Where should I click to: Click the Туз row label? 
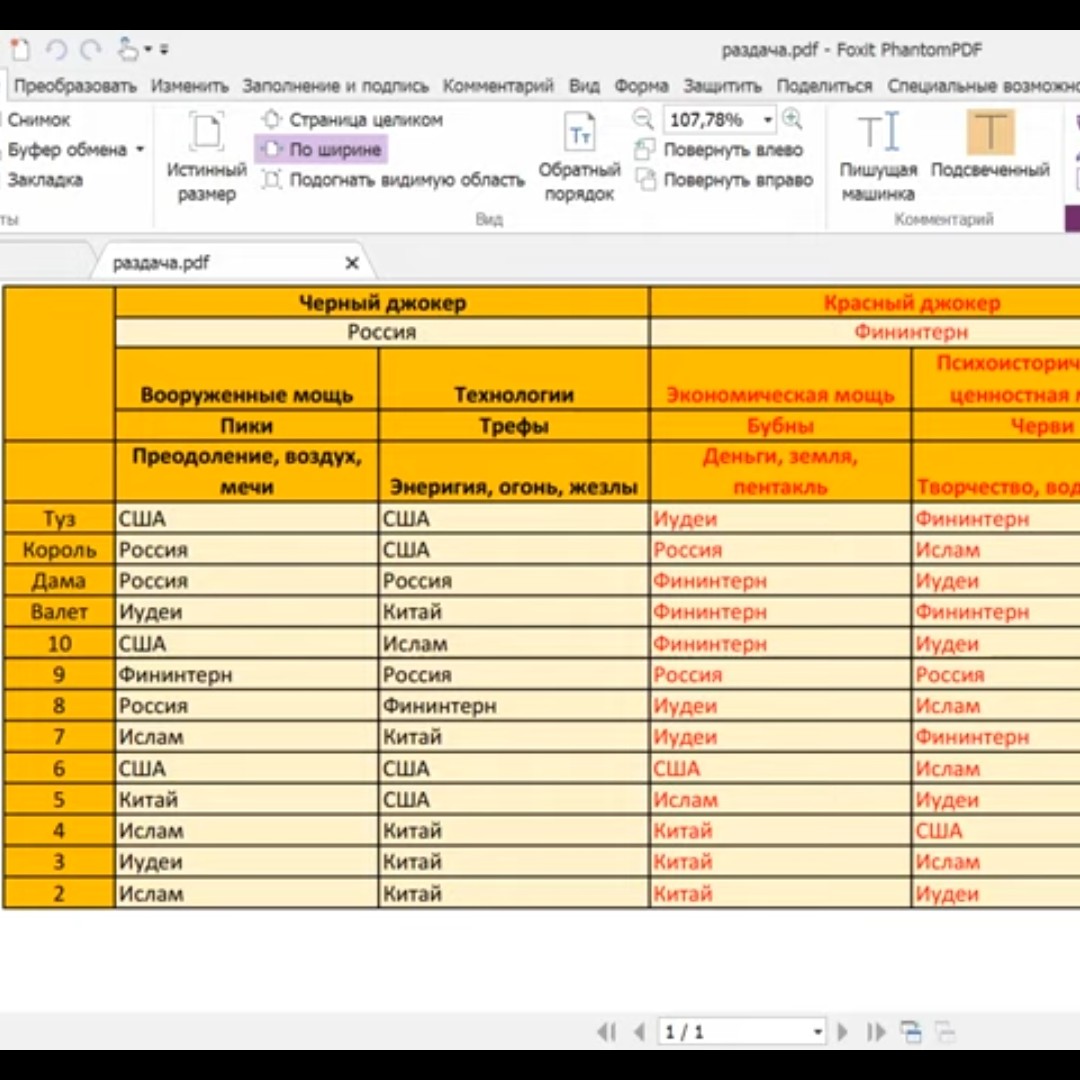59,519
